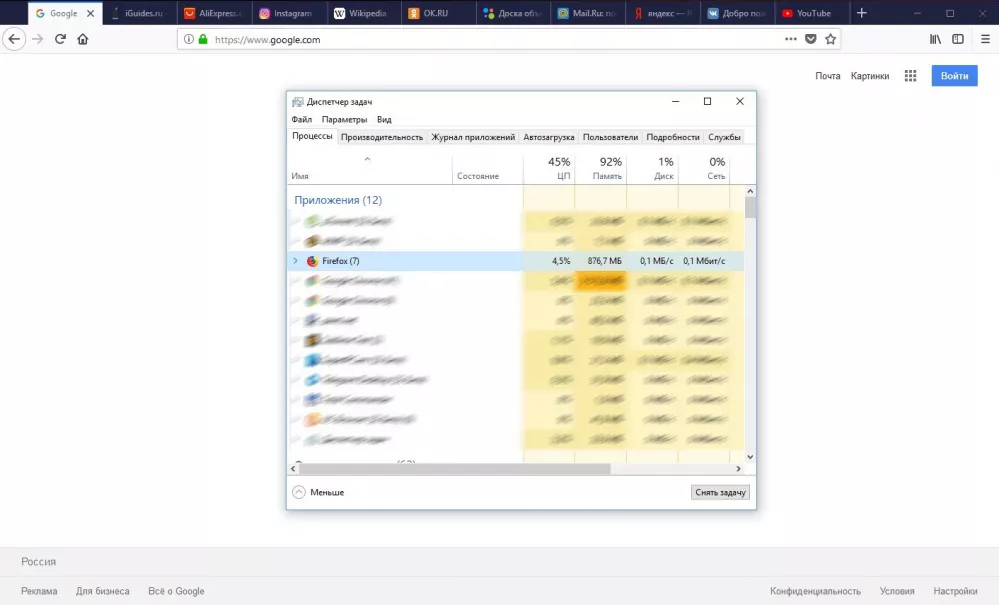
Task: Toggle the Firefox sidebar icon
Action: pyautogui.click(x=958, y=39)
